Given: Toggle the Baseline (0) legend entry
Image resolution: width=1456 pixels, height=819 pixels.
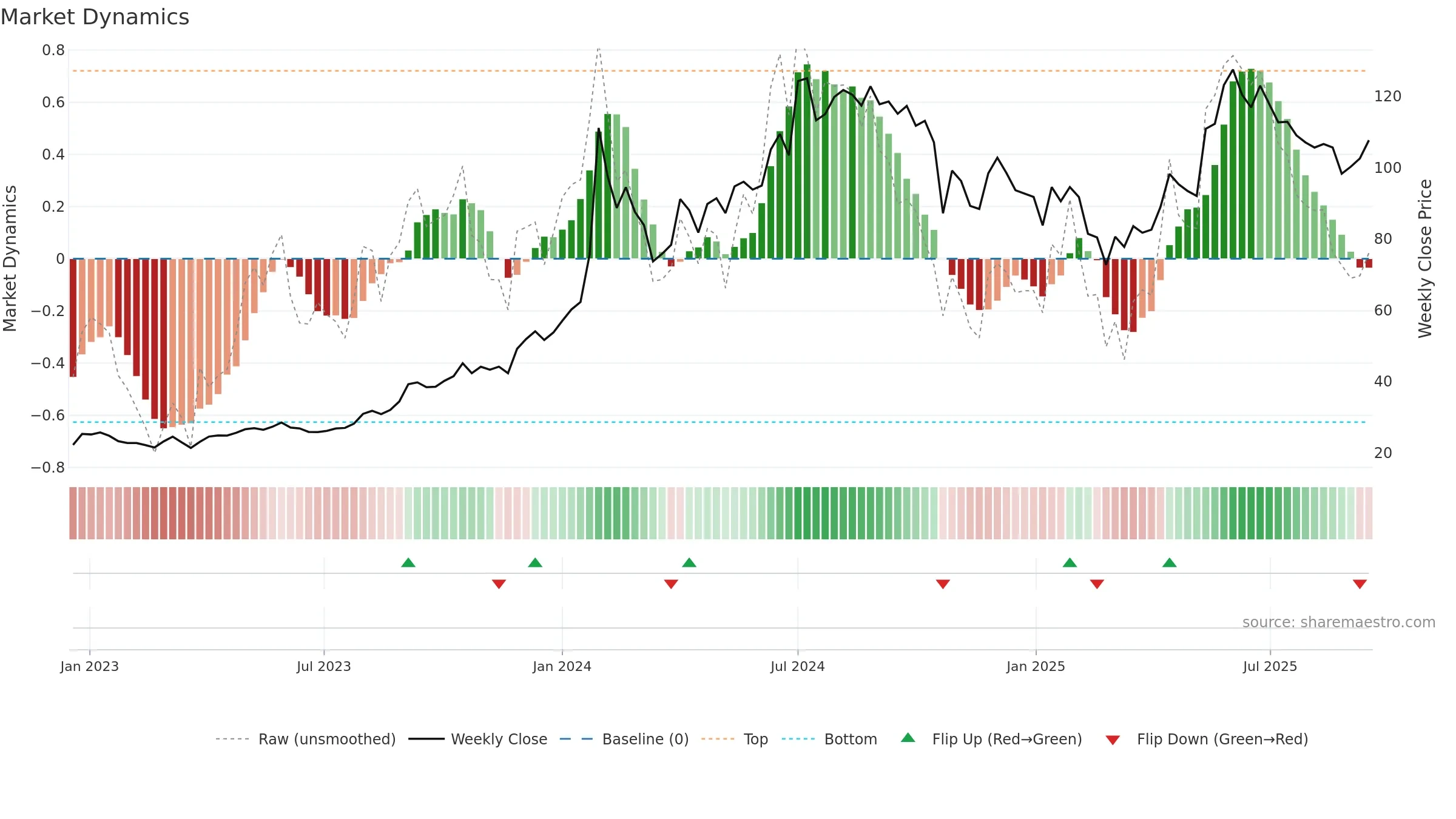Looking at the screenshot, I should (624, 739).
